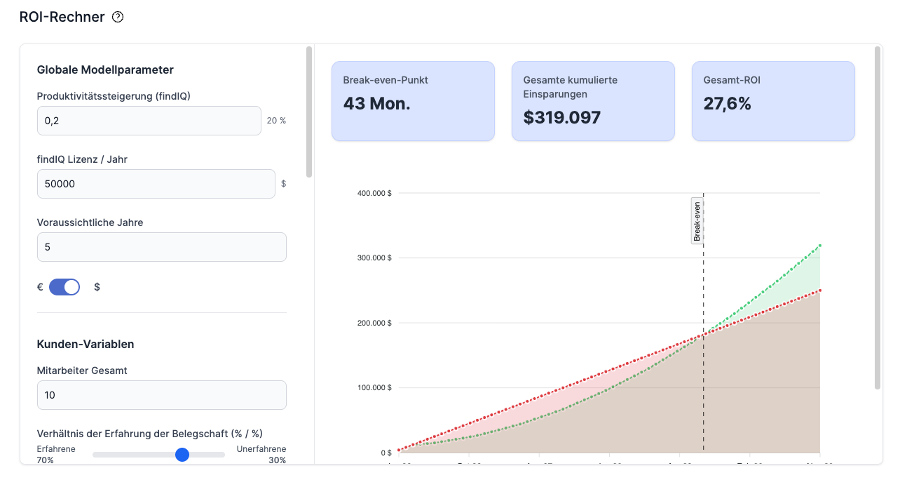Click the euro symbol beside the toggle
This screenshot has height=488, width=908.
[40, 287]
